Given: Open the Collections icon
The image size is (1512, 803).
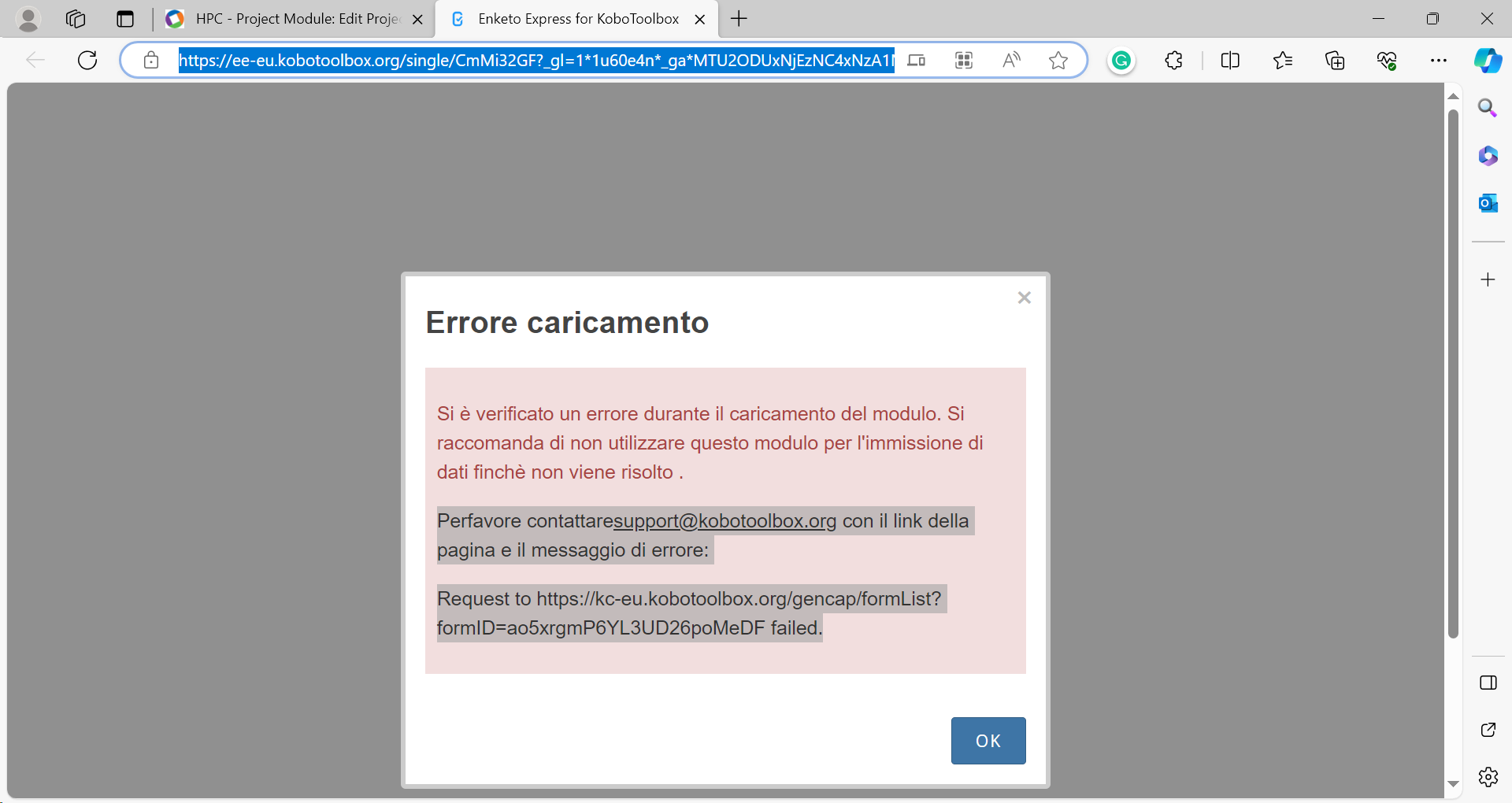Looking at the screenshot, I should coord(1335,60).
